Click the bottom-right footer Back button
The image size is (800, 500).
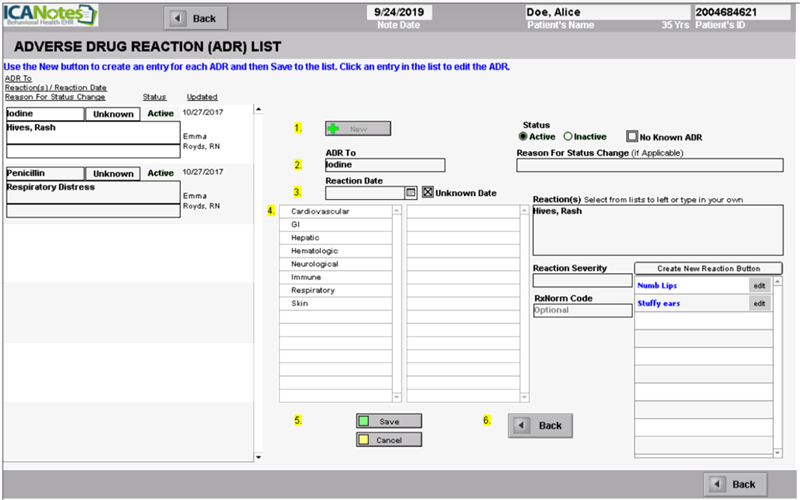click(735, 484)
